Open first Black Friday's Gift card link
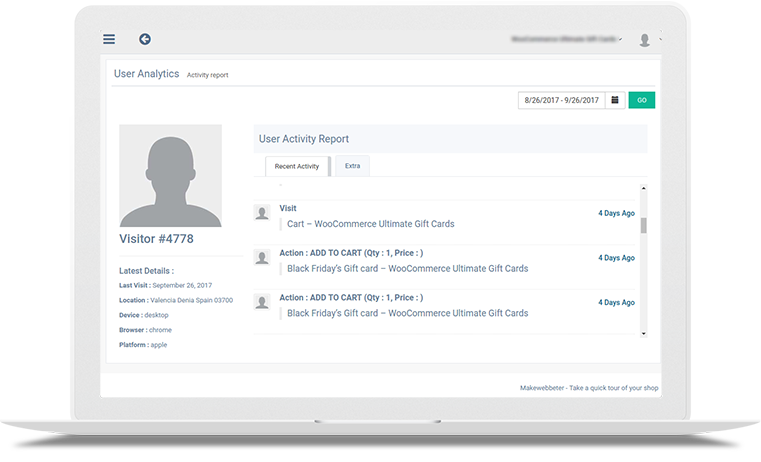This screenshot has height=462, width=761. (x=407, y=269)
